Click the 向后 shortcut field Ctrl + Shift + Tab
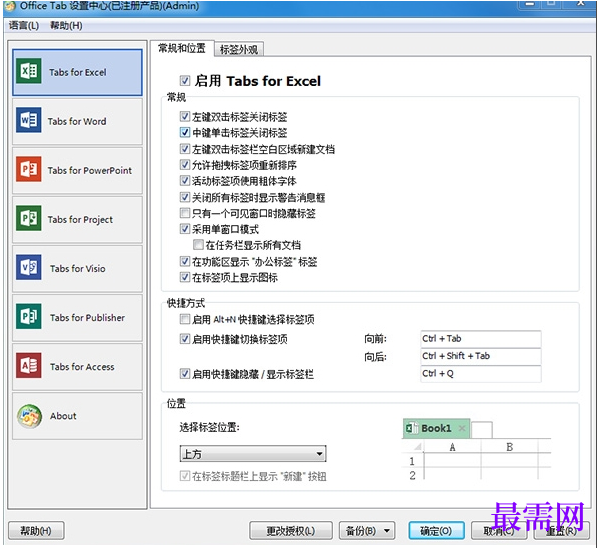 click(x=481, y=356)
